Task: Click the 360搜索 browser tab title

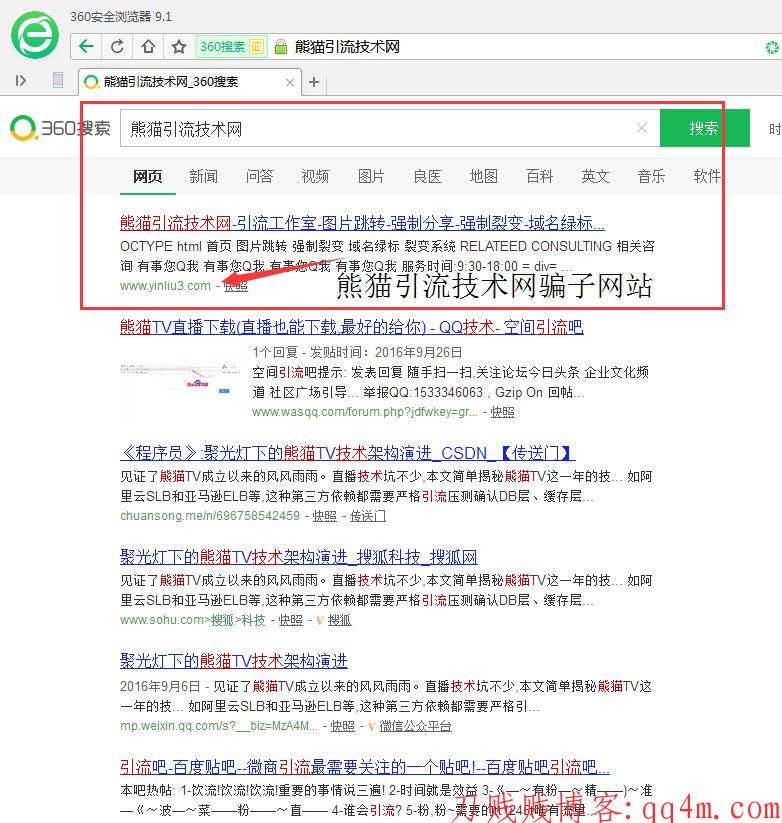Action: coord(171,82)
